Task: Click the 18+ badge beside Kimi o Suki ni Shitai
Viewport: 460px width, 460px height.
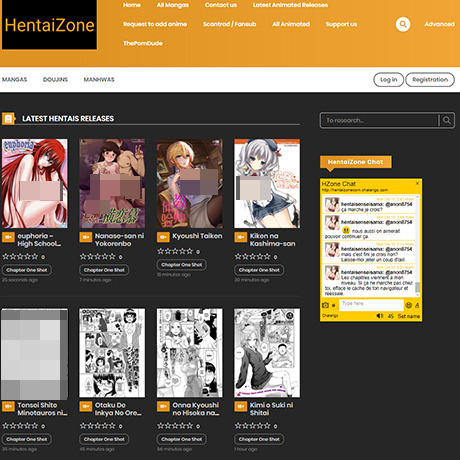Action: coord(240,406)
